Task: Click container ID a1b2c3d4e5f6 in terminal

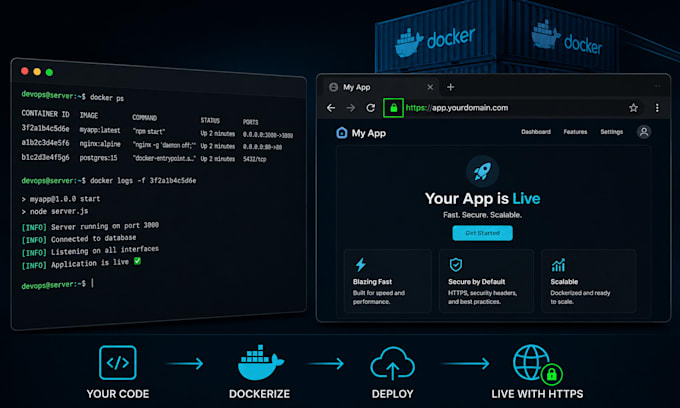Action: pyautogui.click(x=45, y=143)
